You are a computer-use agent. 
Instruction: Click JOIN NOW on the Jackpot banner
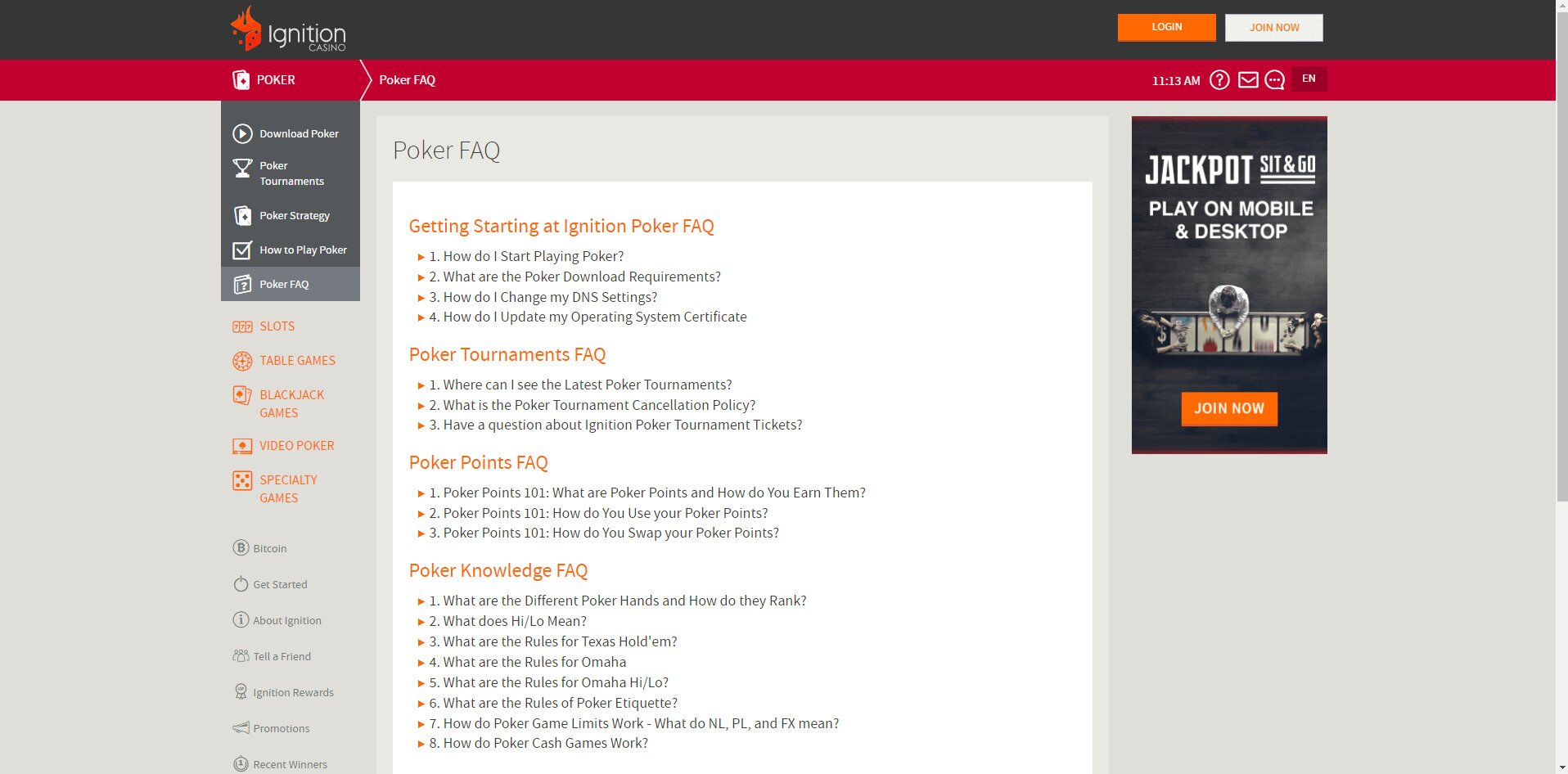(x=1228, y=408)
